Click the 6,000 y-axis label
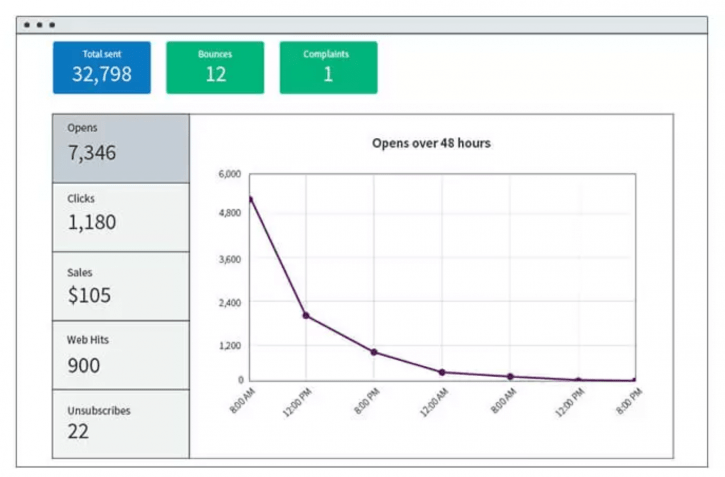The image size is (725, 477). (230, 174)
